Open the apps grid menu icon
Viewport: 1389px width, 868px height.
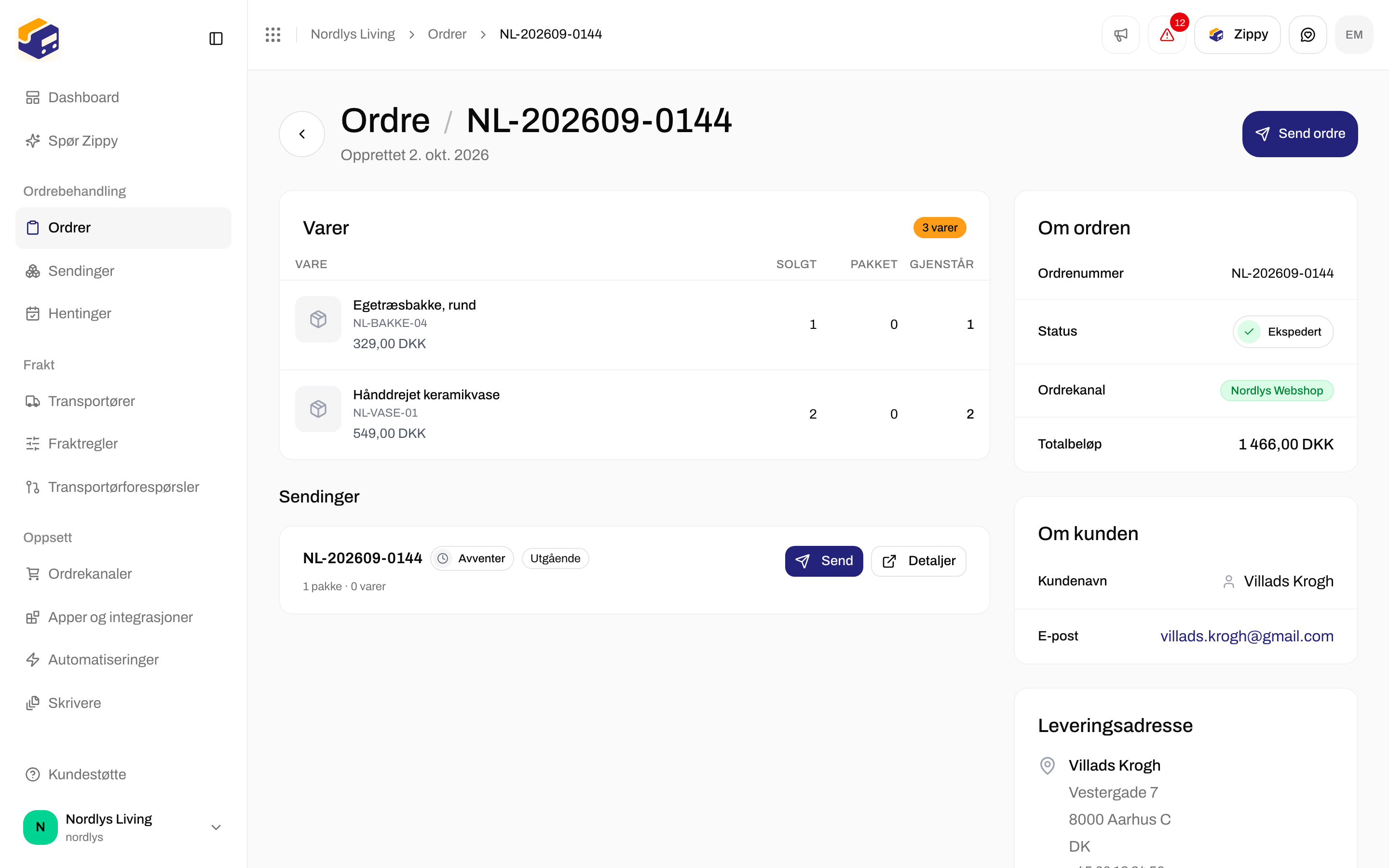(273, 34)
